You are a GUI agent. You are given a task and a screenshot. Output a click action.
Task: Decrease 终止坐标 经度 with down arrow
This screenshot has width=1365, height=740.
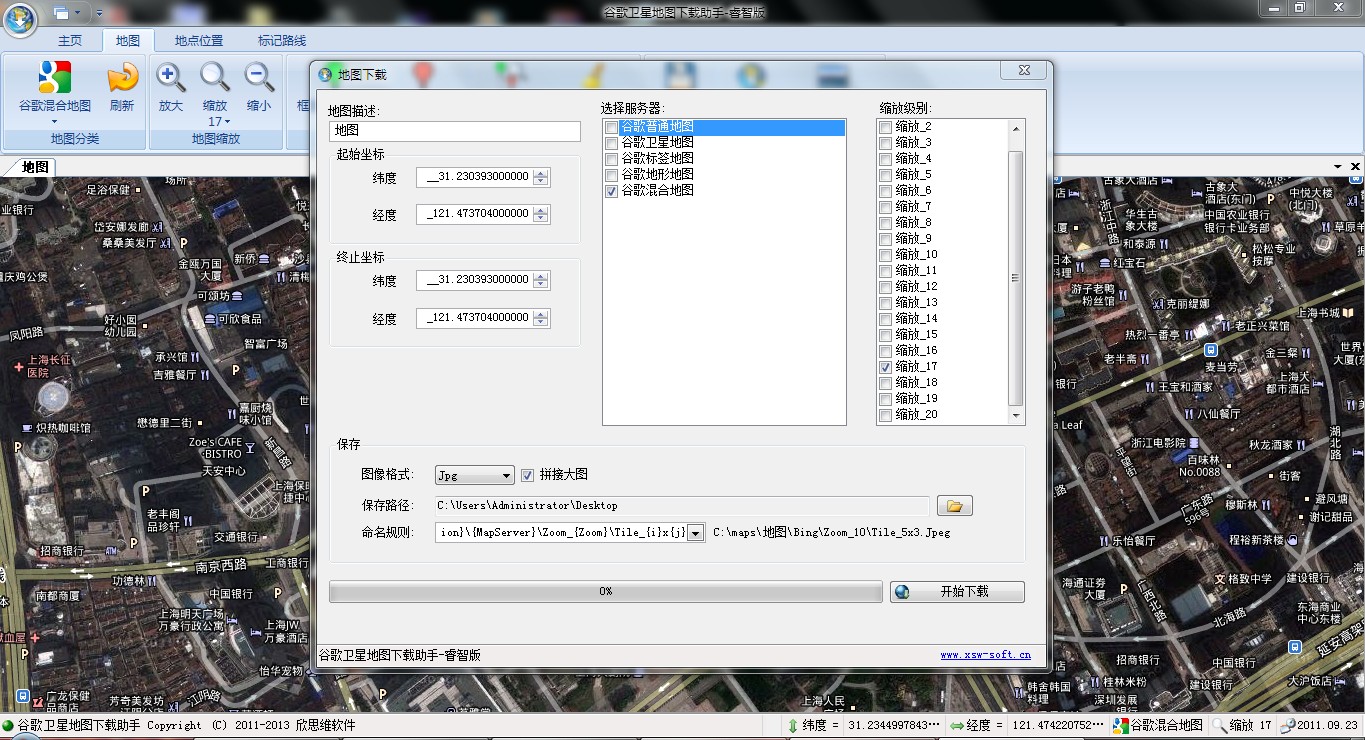click(541, 323)
